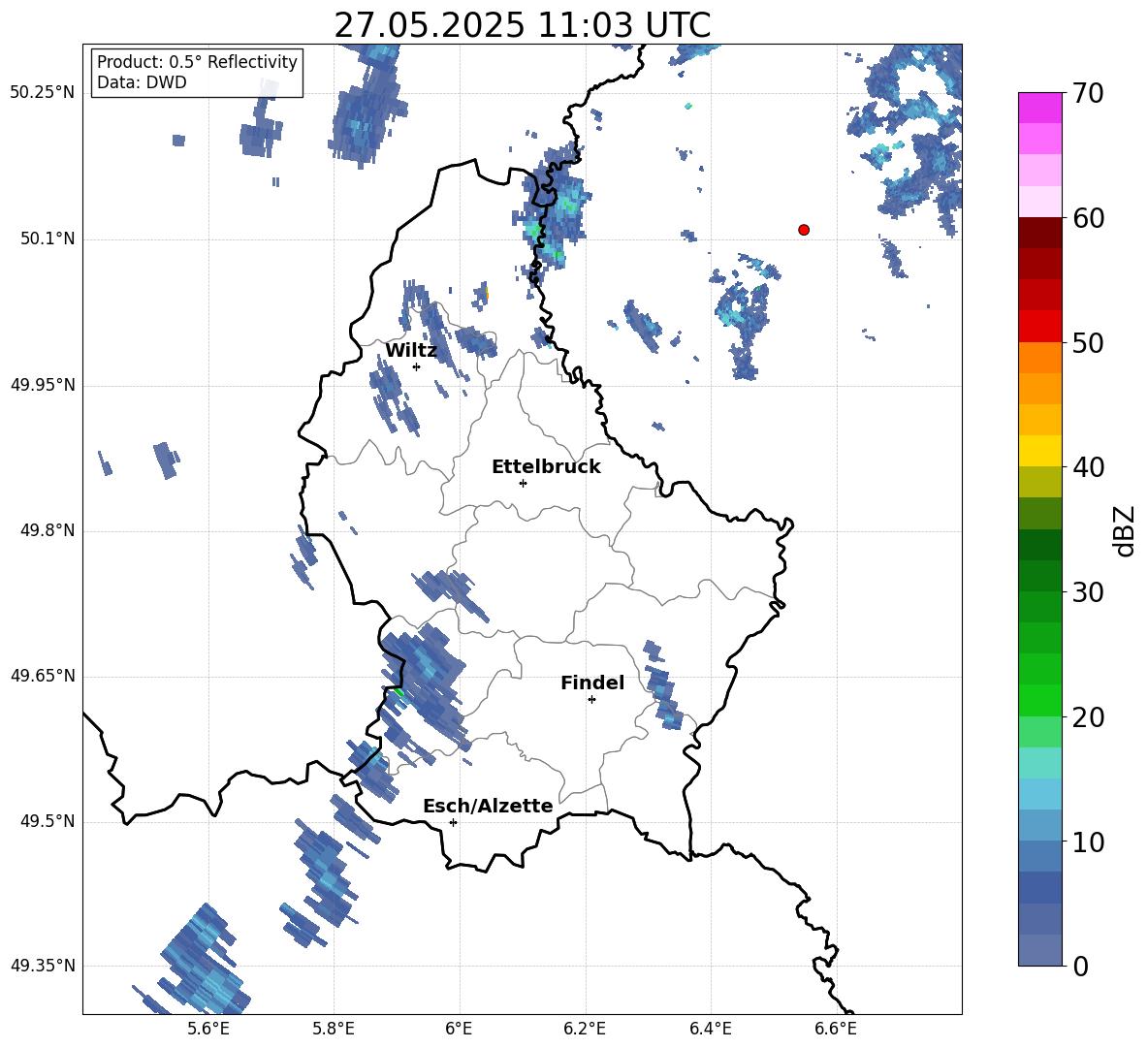Click the 50.25°N latitude label
This screenshot has height=1048, width=1148.
click(x=43, y=93)
